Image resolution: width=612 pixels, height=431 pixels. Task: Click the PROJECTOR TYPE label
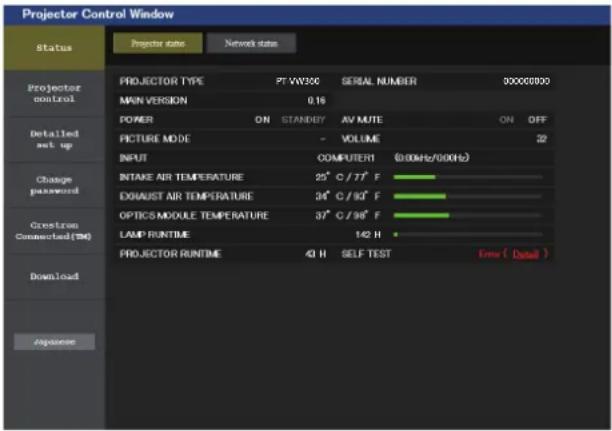(x=162, y=81)
